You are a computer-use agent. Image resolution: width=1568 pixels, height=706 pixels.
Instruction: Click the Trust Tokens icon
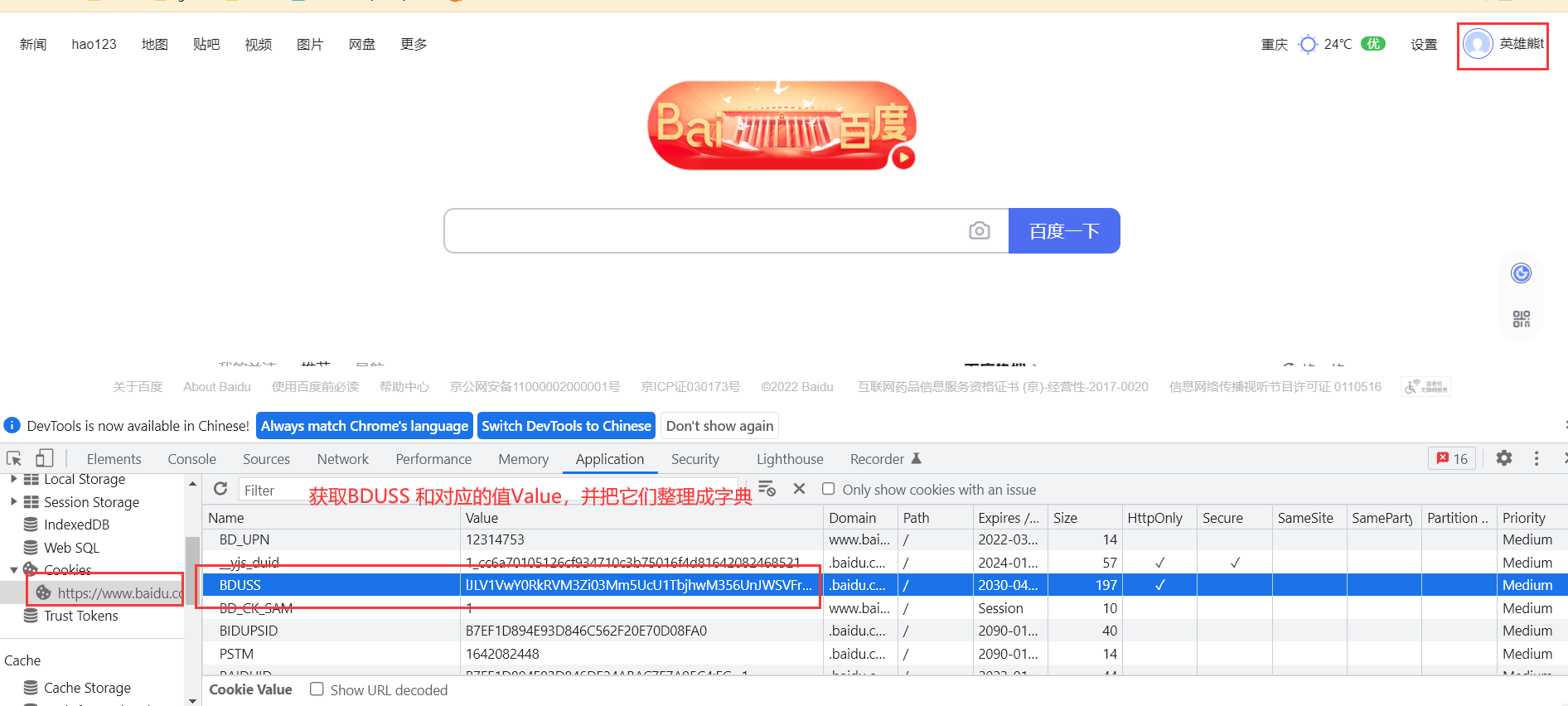(x=31, y=616)
